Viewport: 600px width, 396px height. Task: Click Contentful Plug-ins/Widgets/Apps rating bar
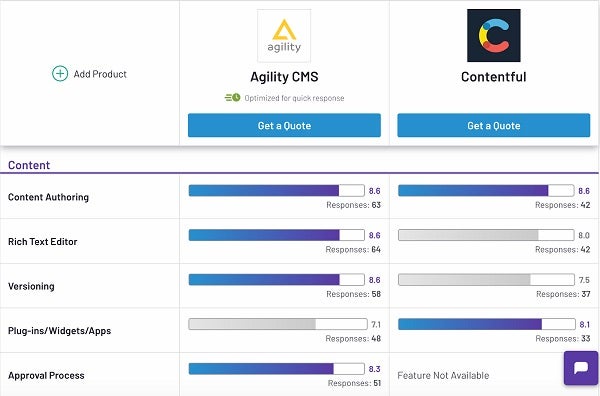[x=487, y=324]
